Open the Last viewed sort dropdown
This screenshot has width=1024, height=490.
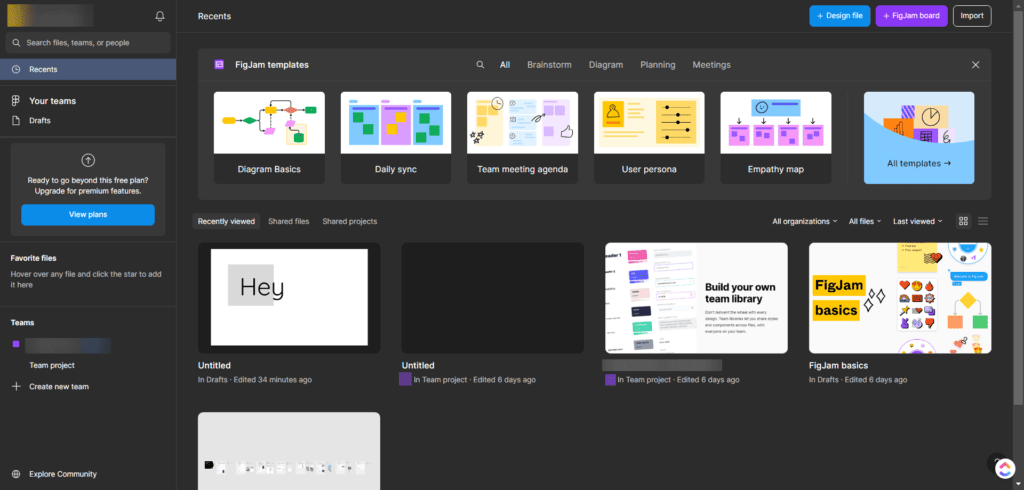click(x=917, y=221)
